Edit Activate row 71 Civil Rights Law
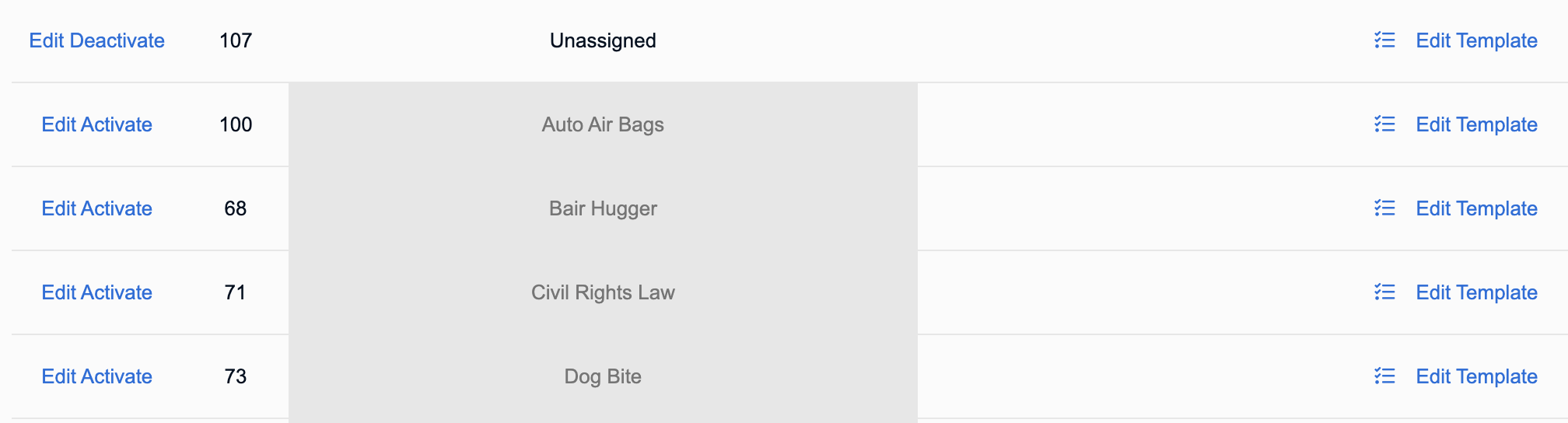 coord(96,292)
